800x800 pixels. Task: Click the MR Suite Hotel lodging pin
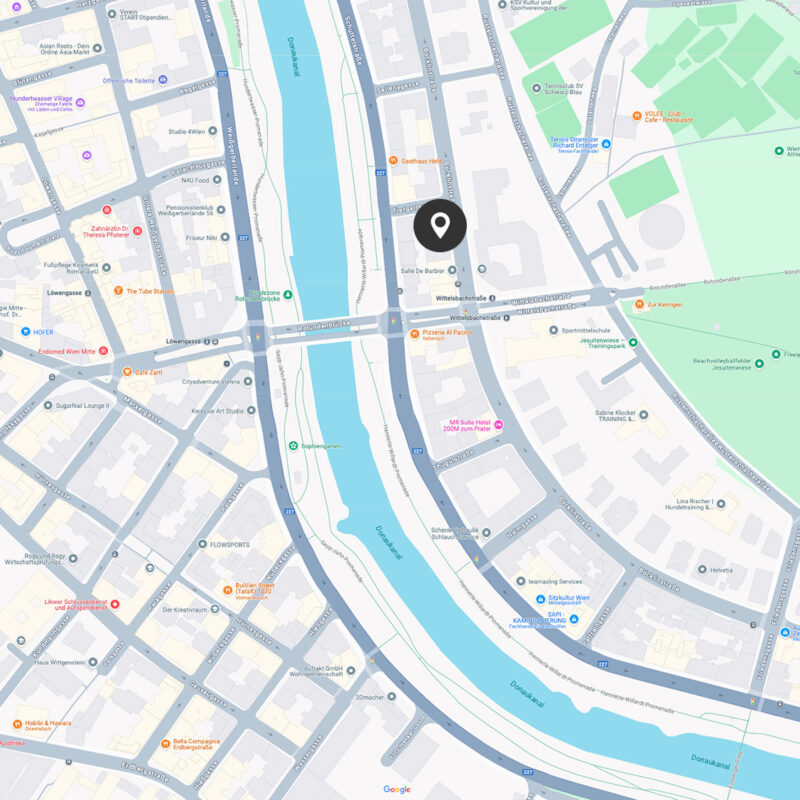[x=498, y=424]
